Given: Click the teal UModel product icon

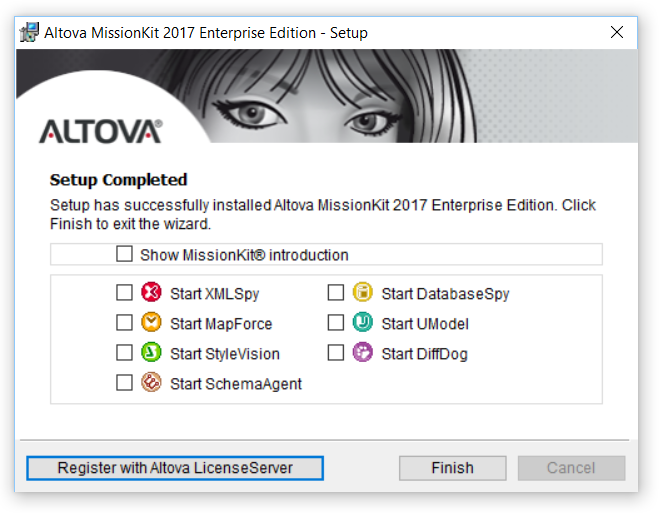Looking at the screenshot, I should [x=363, y=323].
